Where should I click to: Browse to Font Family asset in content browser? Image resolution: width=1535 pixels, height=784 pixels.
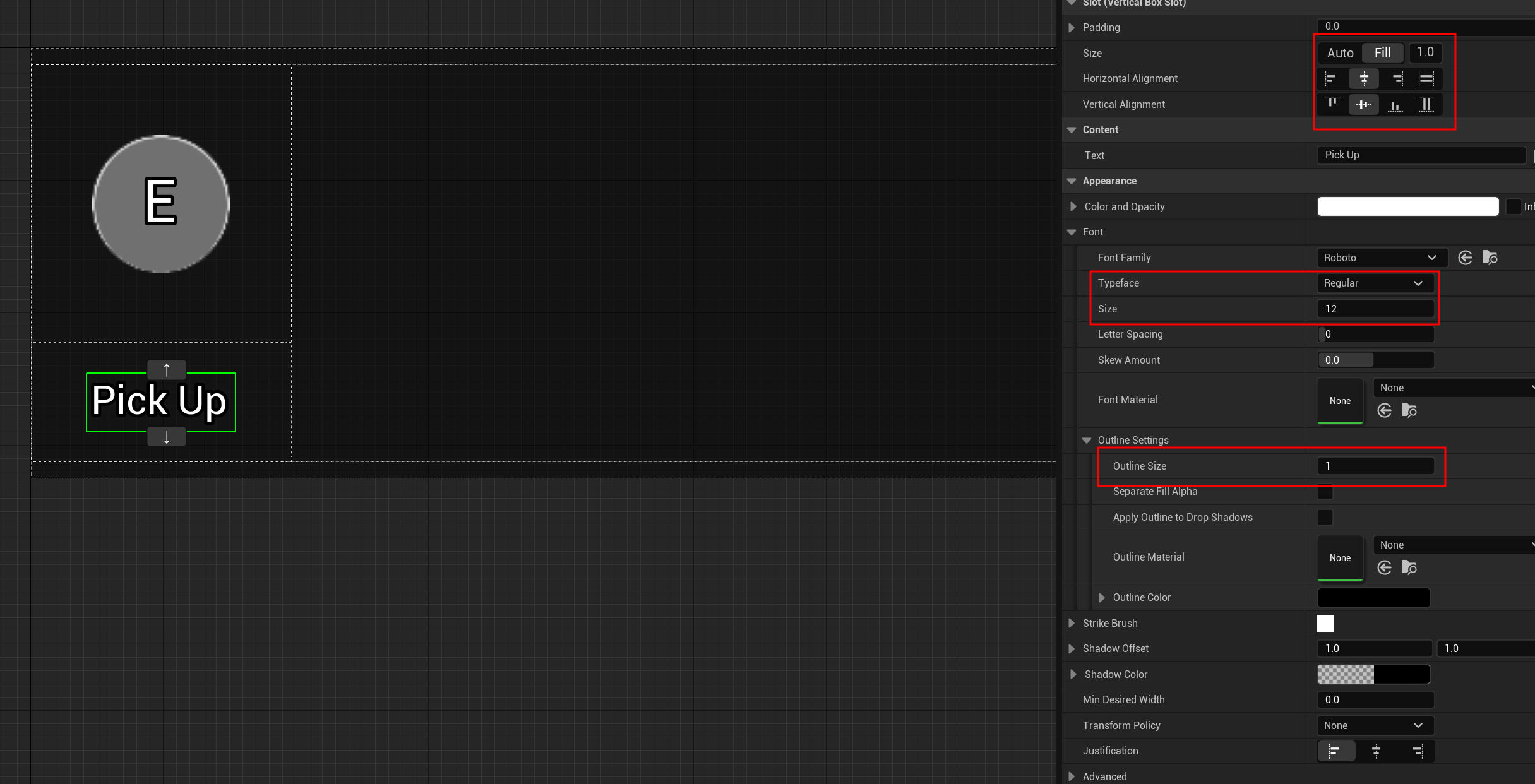1490,258
